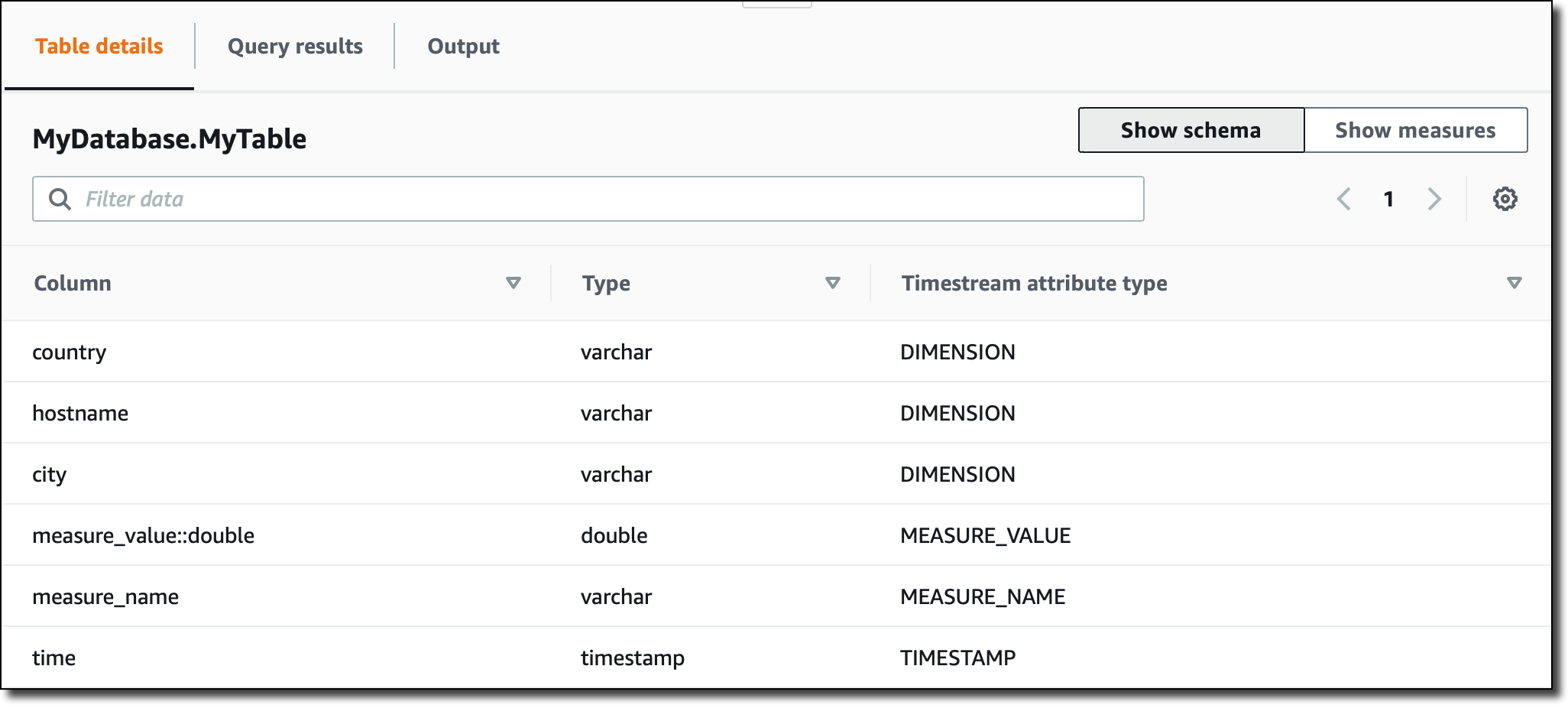Click the MEASURE_VALUE attribute cell
Viewport: 1568px width, 705px height.
(986, 535)
